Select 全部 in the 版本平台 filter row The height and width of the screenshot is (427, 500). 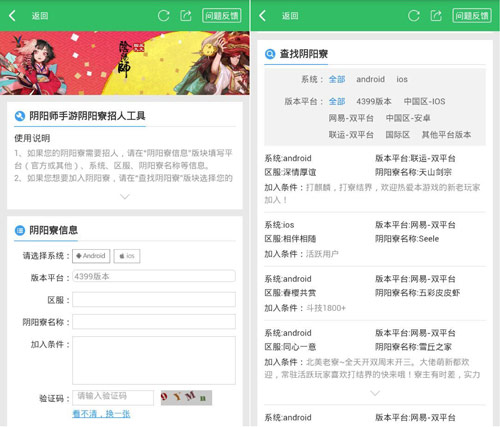click(x=337, y=101)
